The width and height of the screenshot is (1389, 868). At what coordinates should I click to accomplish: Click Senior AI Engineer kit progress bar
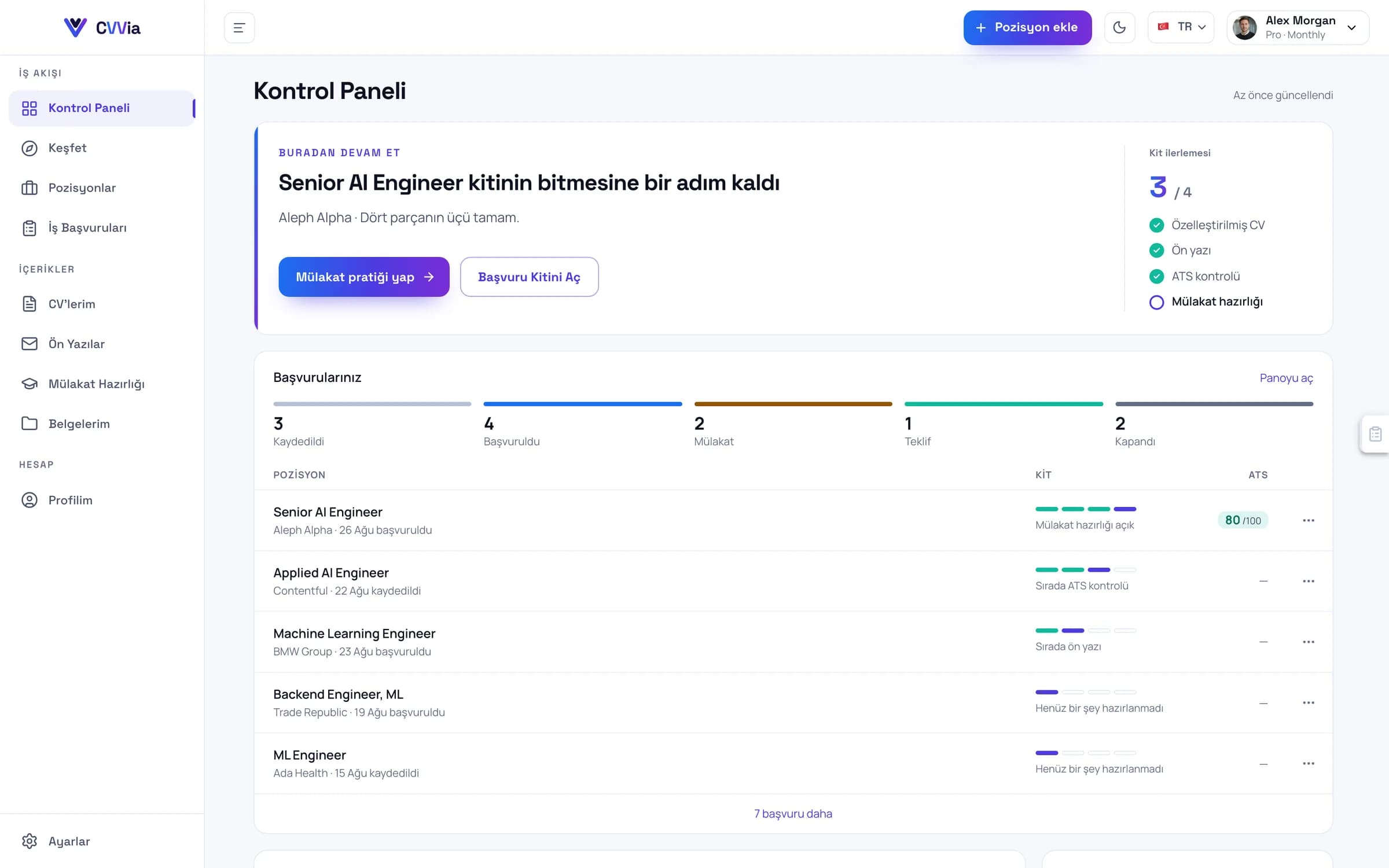pos(1086,509)
